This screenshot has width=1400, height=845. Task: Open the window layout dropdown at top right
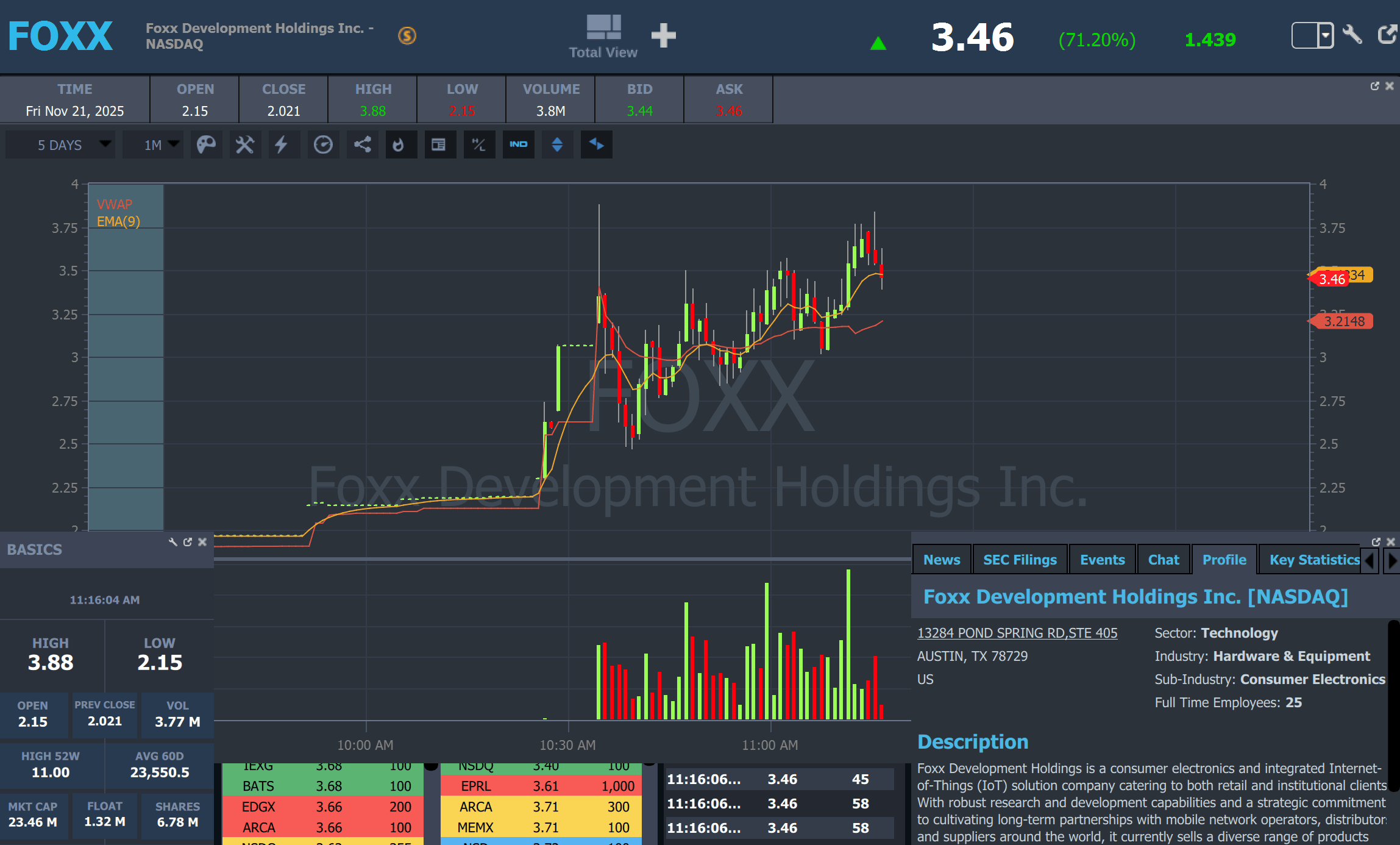[x=1312, y=35]
